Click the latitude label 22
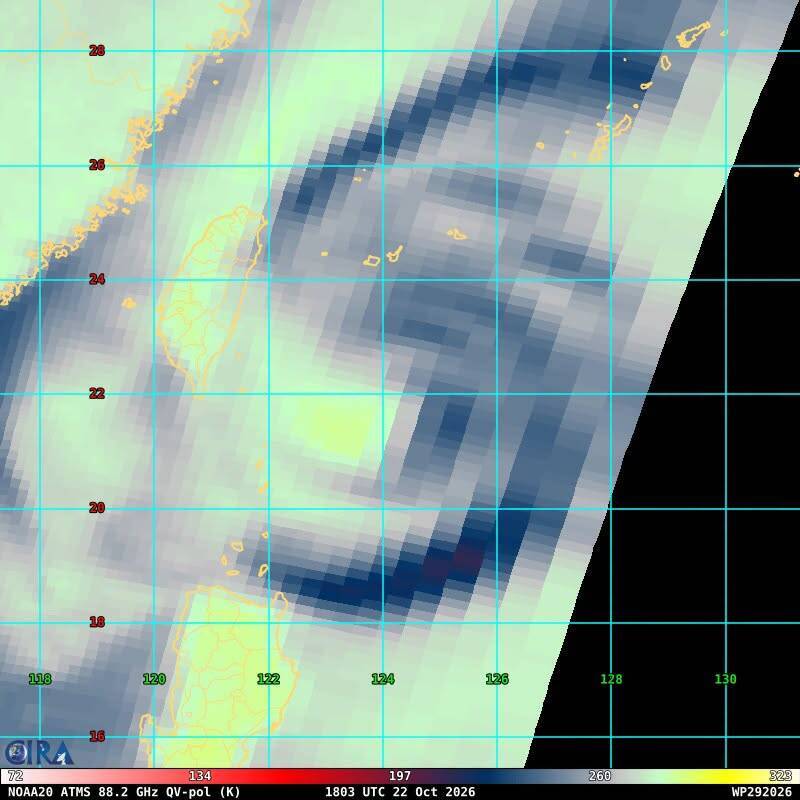The image size is (800, 800). tap(97, 393)
